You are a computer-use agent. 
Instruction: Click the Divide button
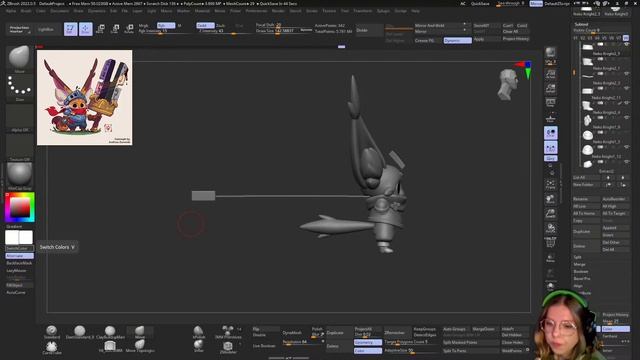pyautogui.click(x=369, y=30)
